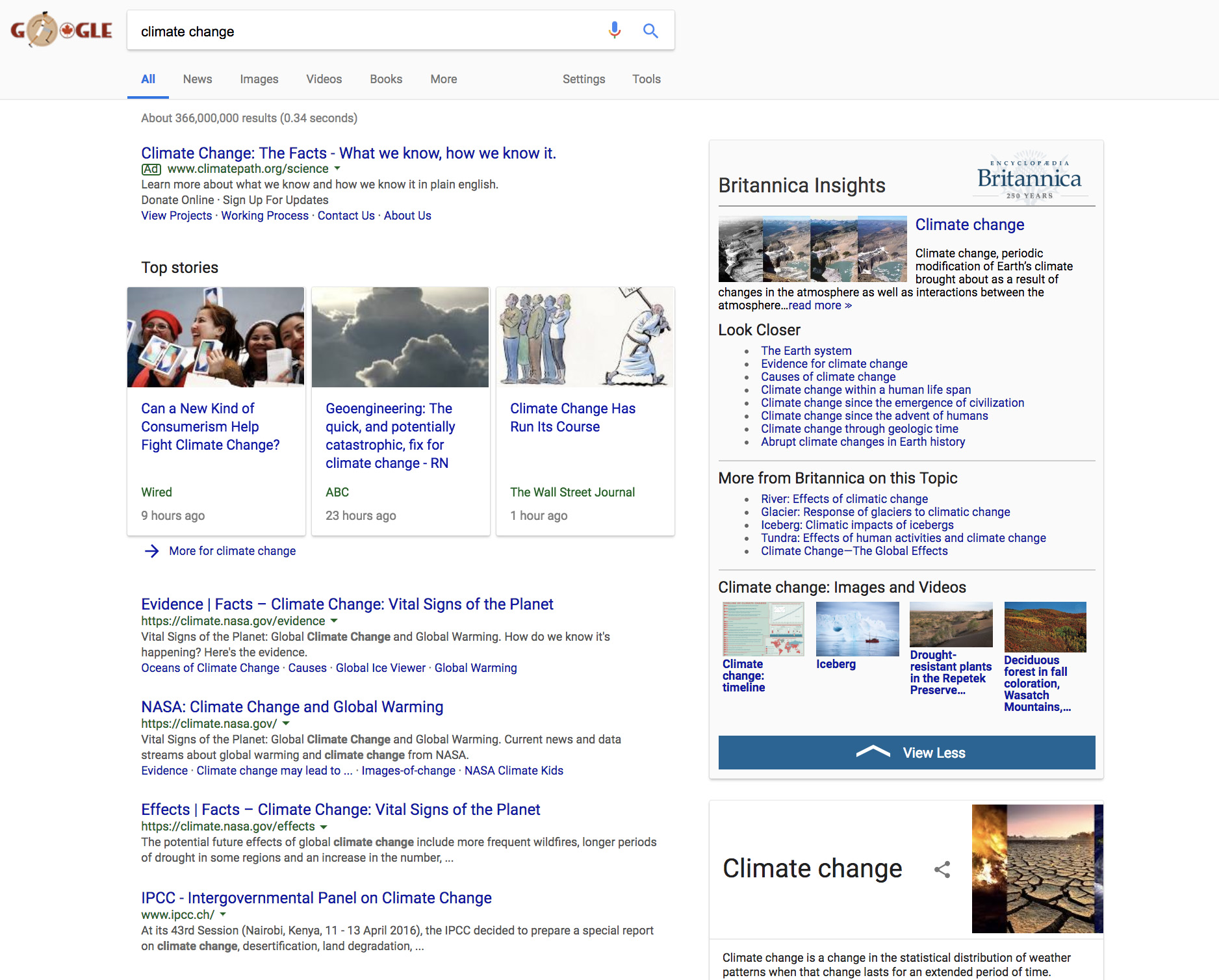This screenshot has height=980, width=1219.
Task: Open the dropdown arrow beside climate.nasa.gov/effects
Action: [x=324, y=827]
